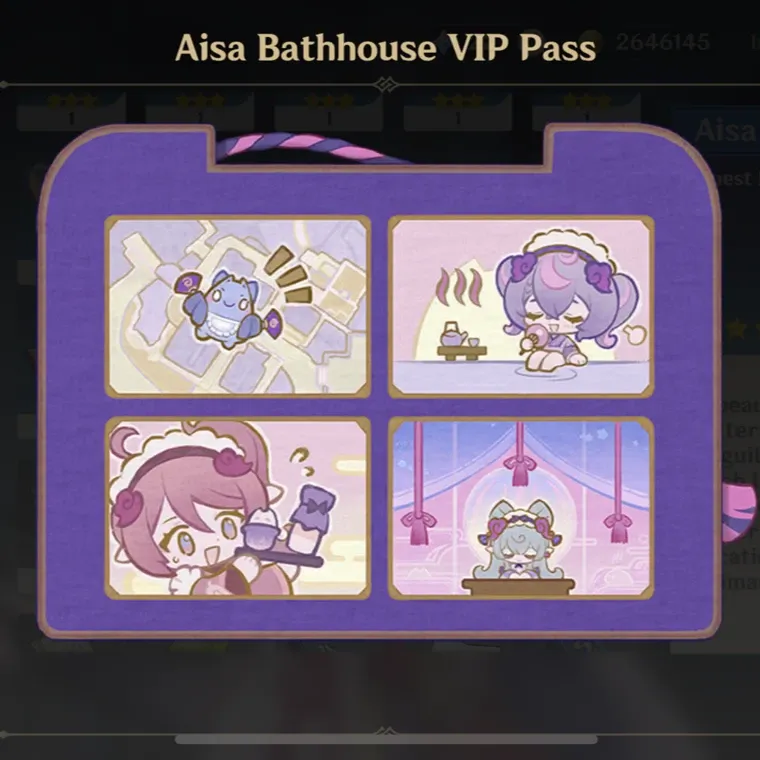Screen dimensions: 760x760
Task: Select the hot spring bath panel
Action: click(521, 306)
